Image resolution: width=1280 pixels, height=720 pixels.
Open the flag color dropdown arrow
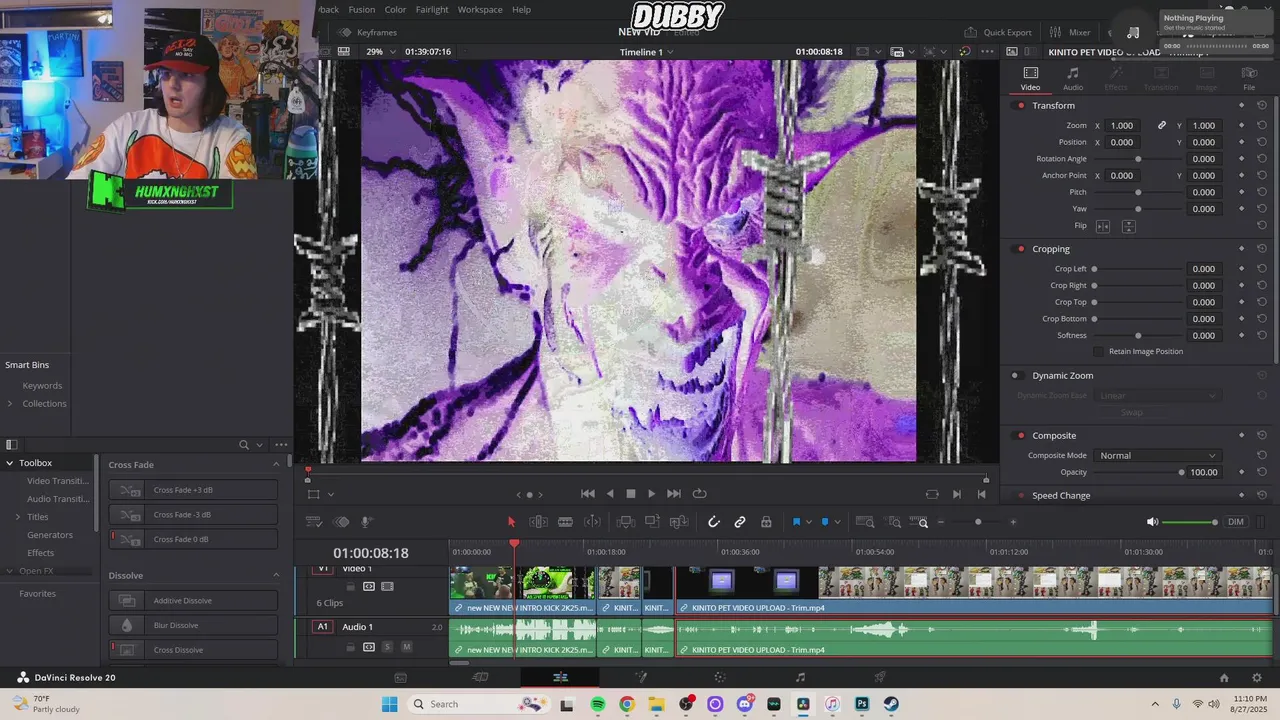click(809, 522)
